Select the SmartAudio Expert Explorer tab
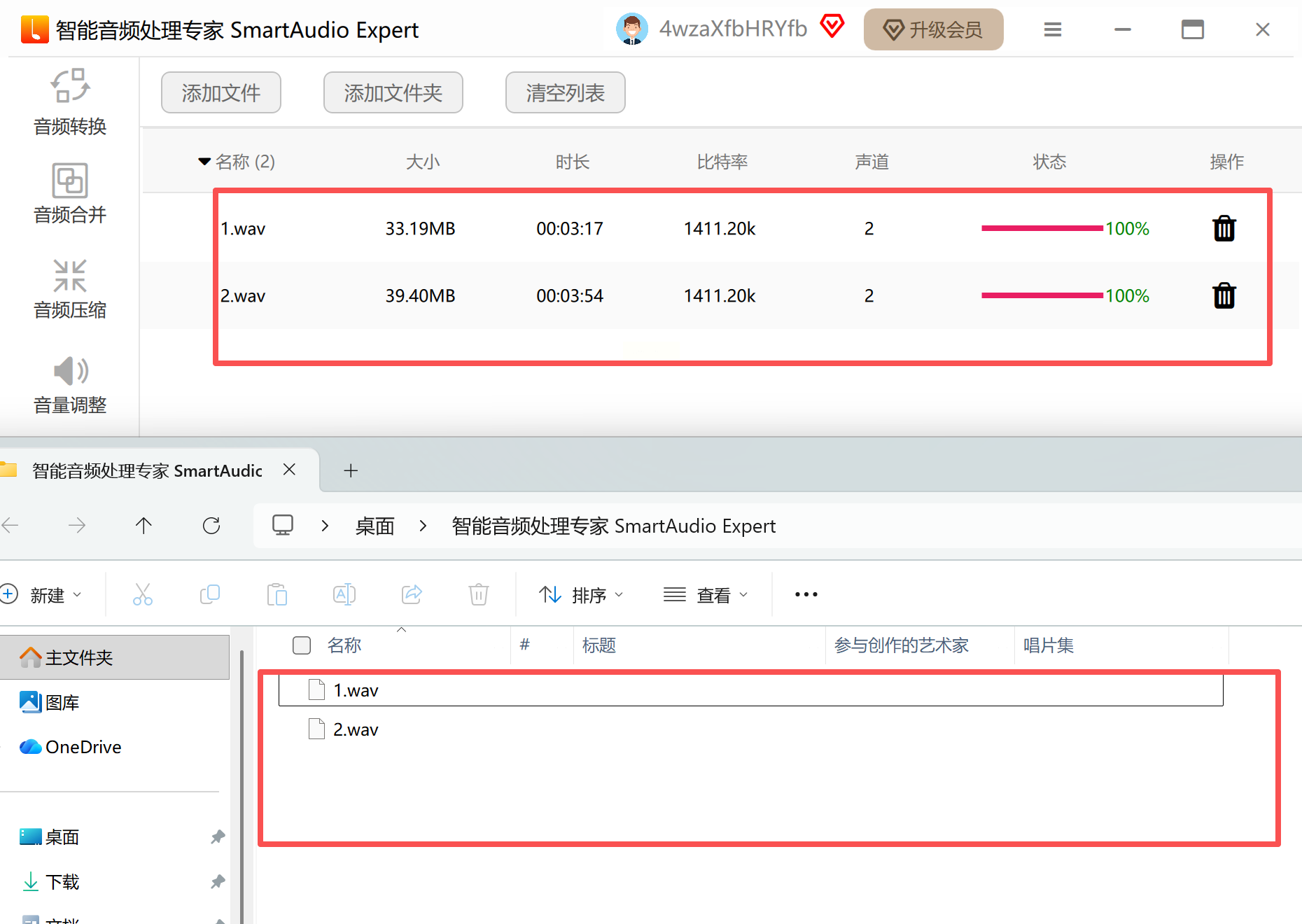The image size is (1302, 924). tap(147, 470)
